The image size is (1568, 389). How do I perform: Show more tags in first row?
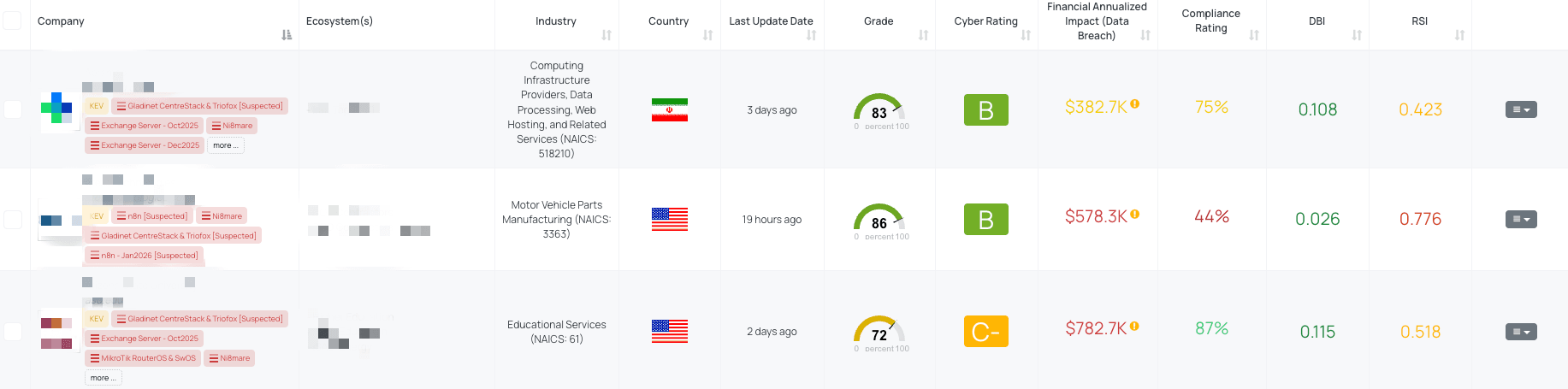click(x=226, y=145)
